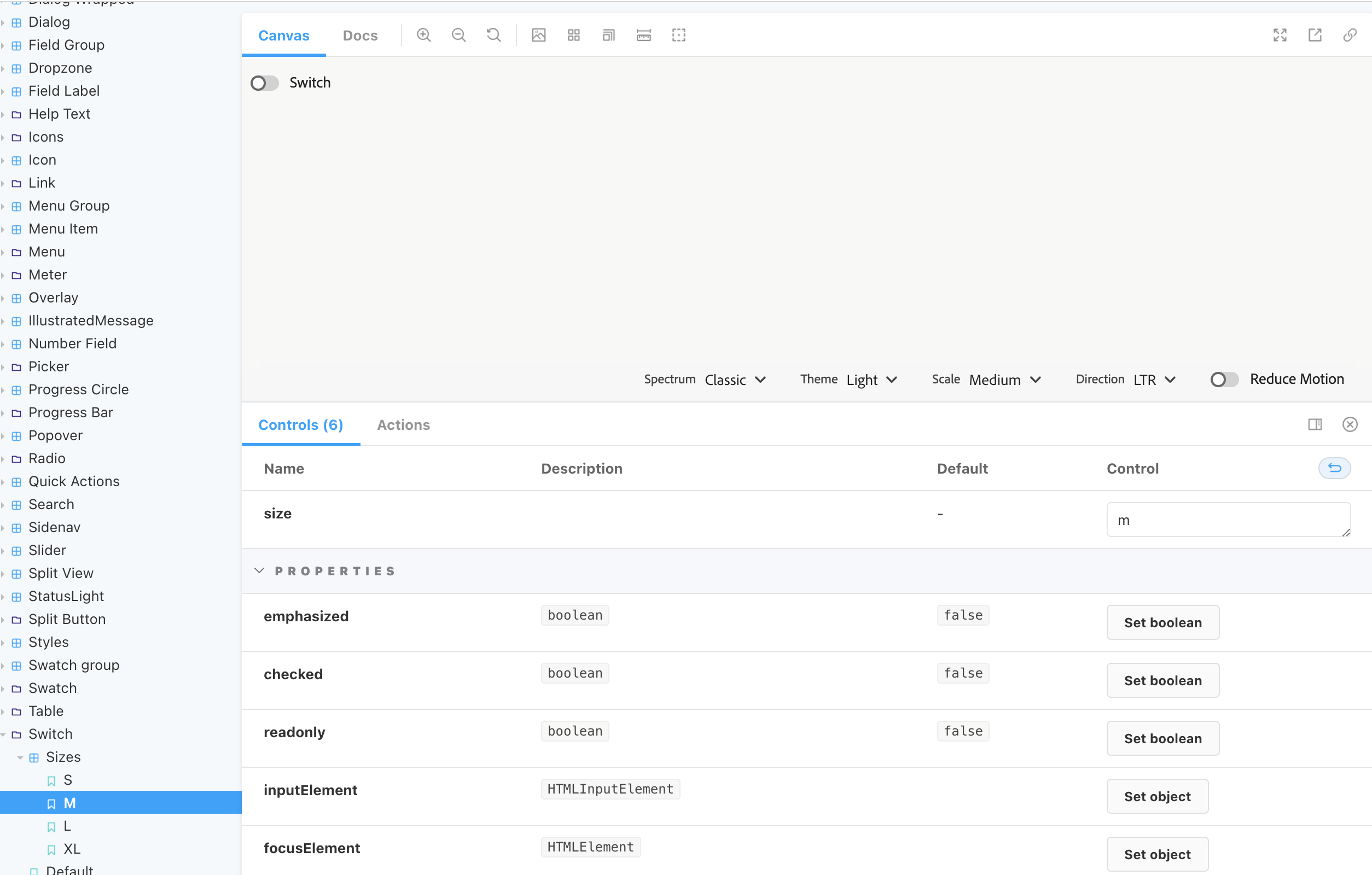The image size is (1372, 875).
Task: Toggle the grid view icon in toolbar
Action: pyautogui.click(x=574, y=36)
